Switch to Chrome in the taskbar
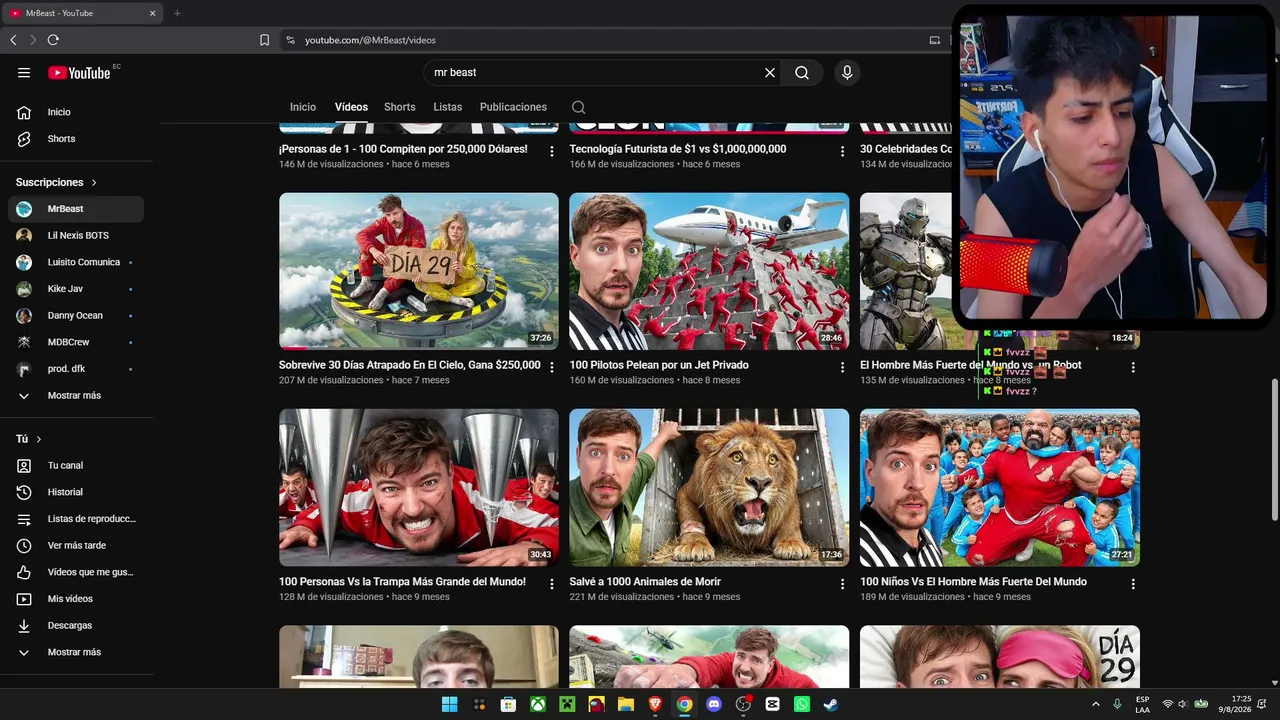This screenshot has width=1280, height=720. (x=684, y=704)
